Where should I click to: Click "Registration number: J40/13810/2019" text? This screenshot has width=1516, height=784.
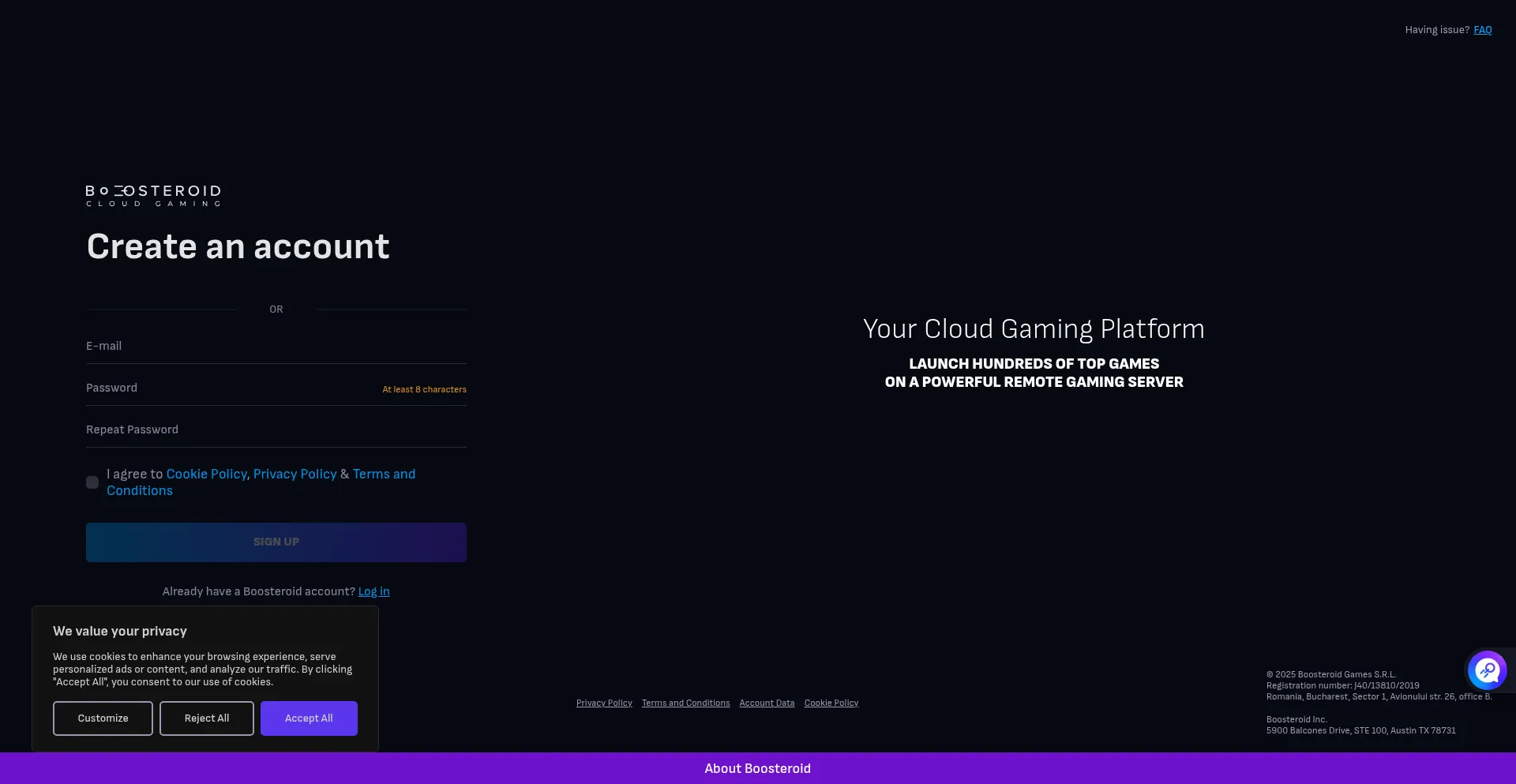pos(1342,685)
